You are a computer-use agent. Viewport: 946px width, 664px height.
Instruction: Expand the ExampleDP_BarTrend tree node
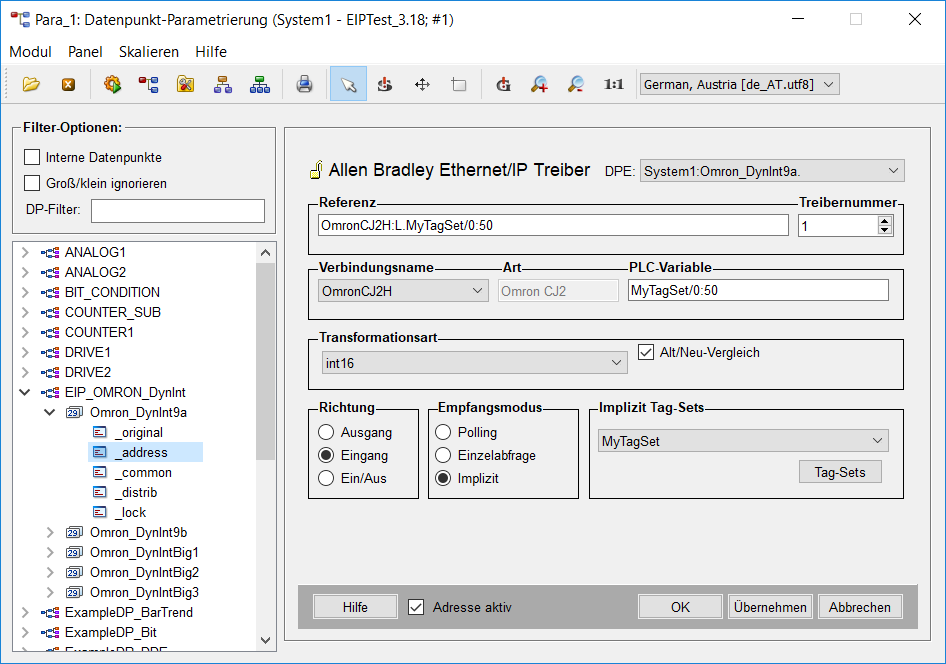(x=25, y=612)
